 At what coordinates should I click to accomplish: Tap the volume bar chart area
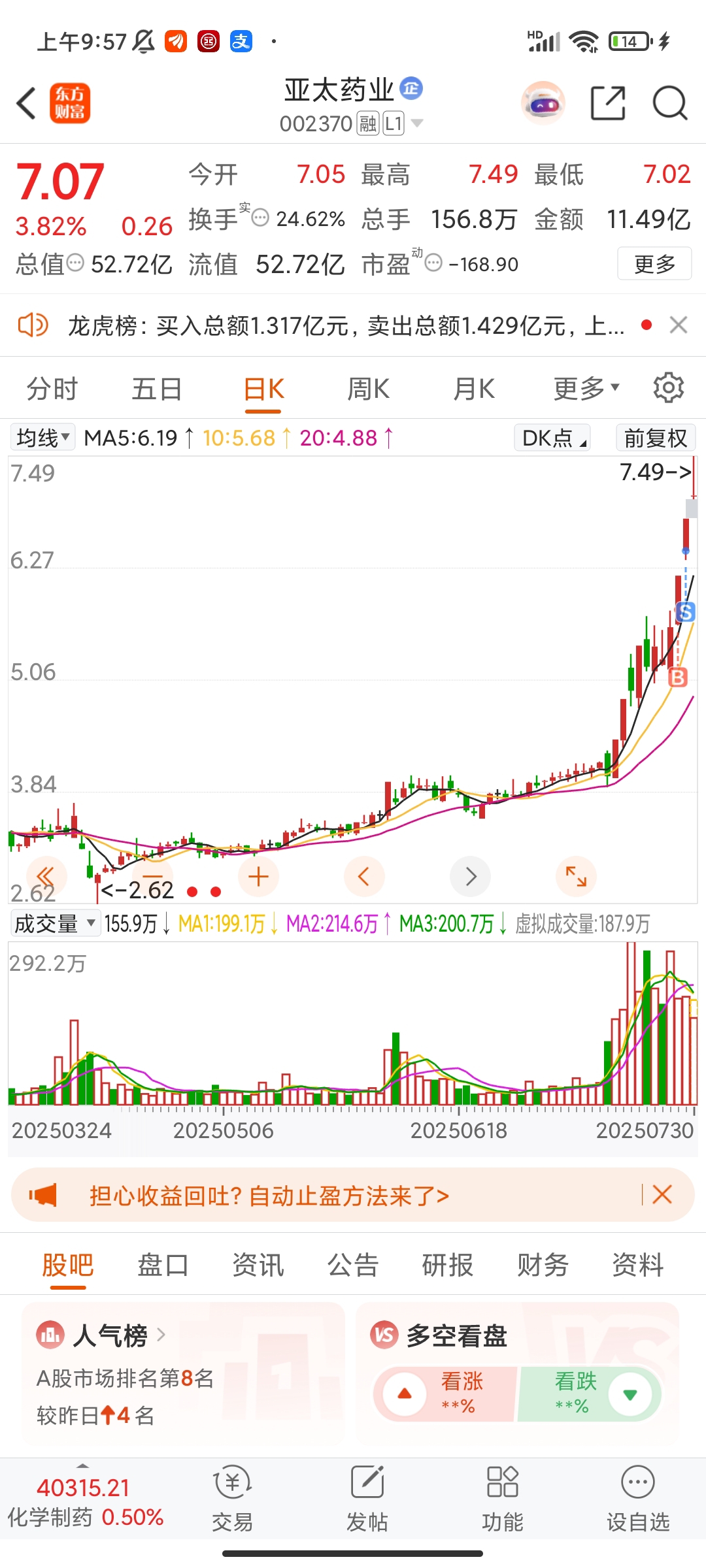coord(353,1023)
